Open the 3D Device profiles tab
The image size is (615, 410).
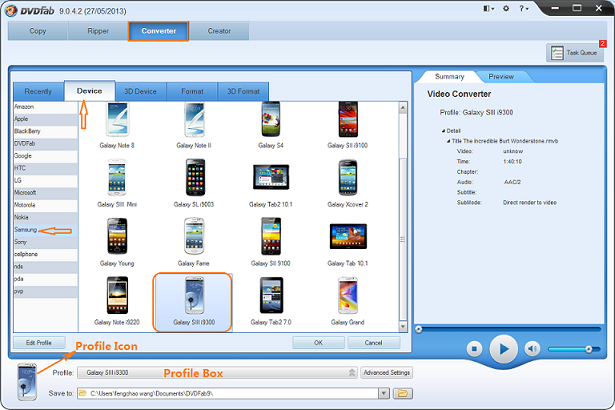140,91
